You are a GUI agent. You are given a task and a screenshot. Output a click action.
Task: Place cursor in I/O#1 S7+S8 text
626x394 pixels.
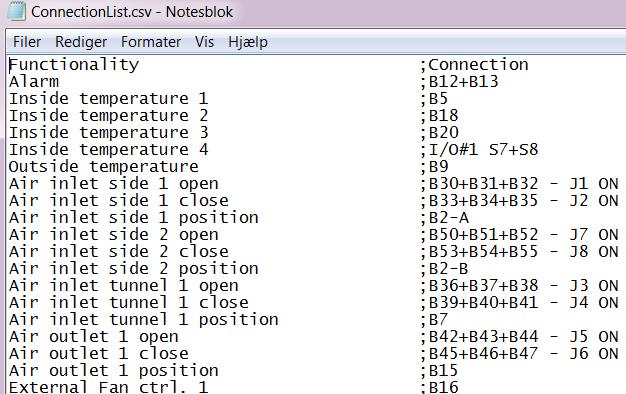coord(483,150)
